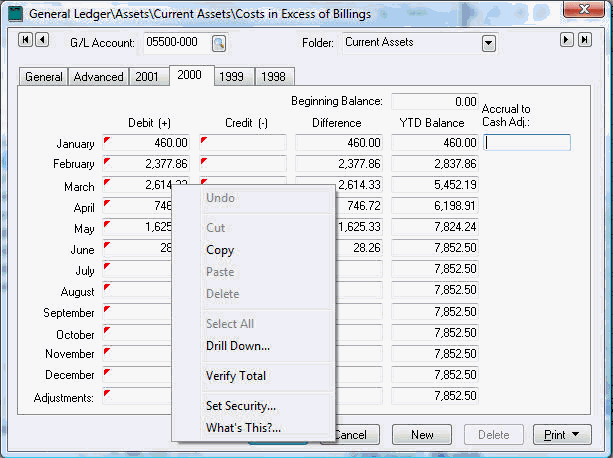
Task: Open G/L Account lookup magnifier
Action: [x=219, y=43]
